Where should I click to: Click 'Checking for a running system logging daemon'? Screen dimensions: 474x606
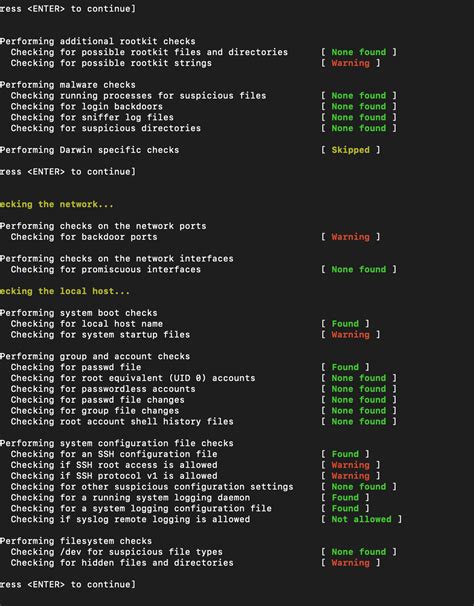[x=130, y=497]
